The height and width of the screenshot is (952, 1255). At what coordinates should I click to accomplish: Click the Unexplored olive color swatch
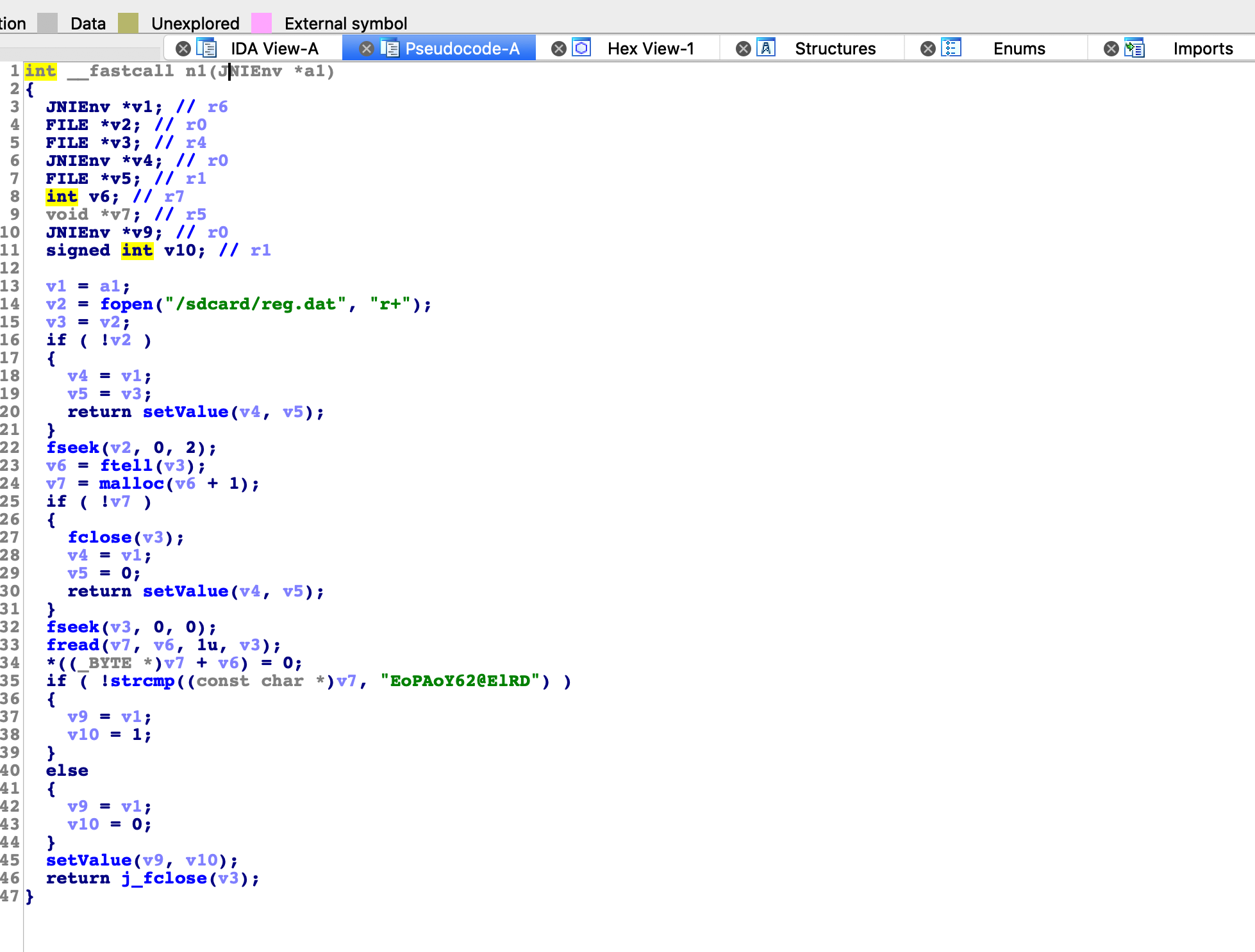(128, 23)
